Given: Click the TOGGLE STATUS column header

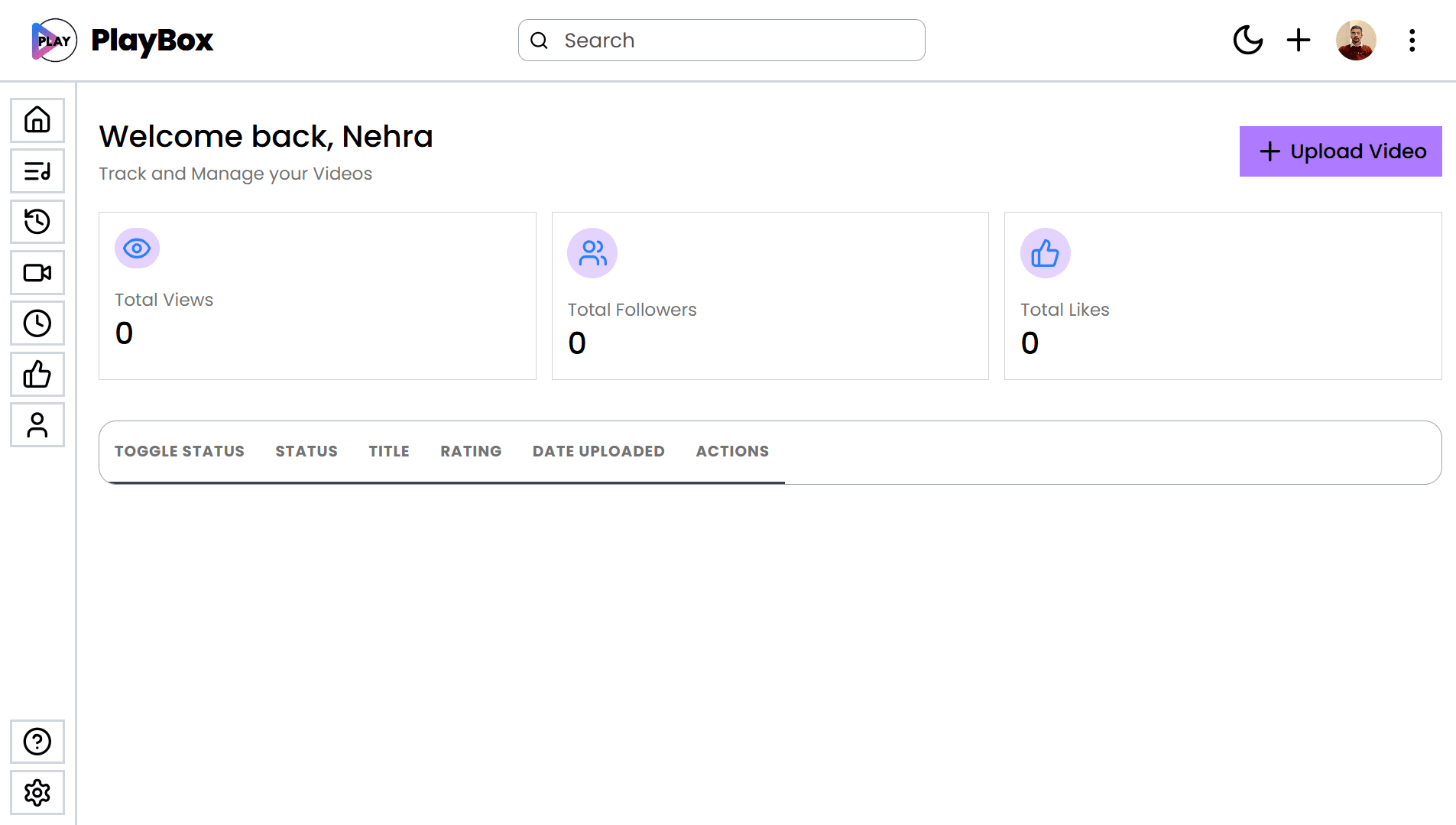Looking at the screenshot, I should click(180, 451).
